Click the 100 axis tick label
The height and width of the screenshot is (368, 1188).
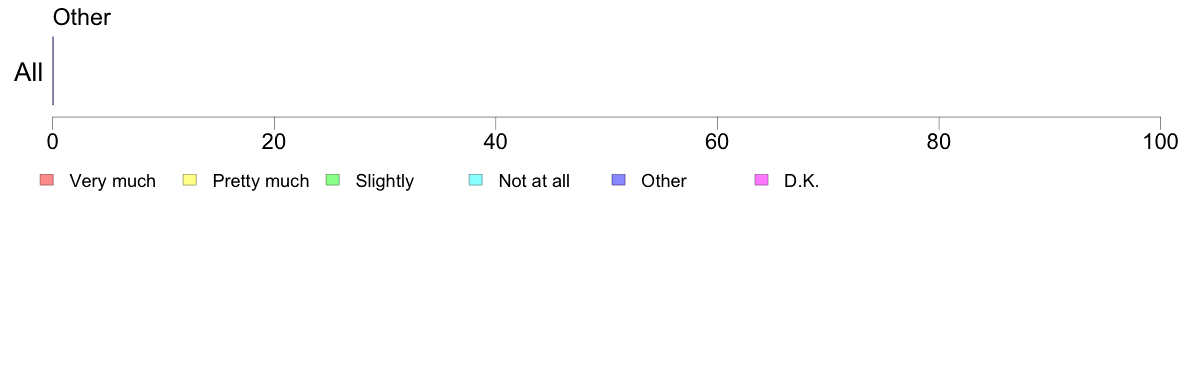click(x=1160, y=141)
